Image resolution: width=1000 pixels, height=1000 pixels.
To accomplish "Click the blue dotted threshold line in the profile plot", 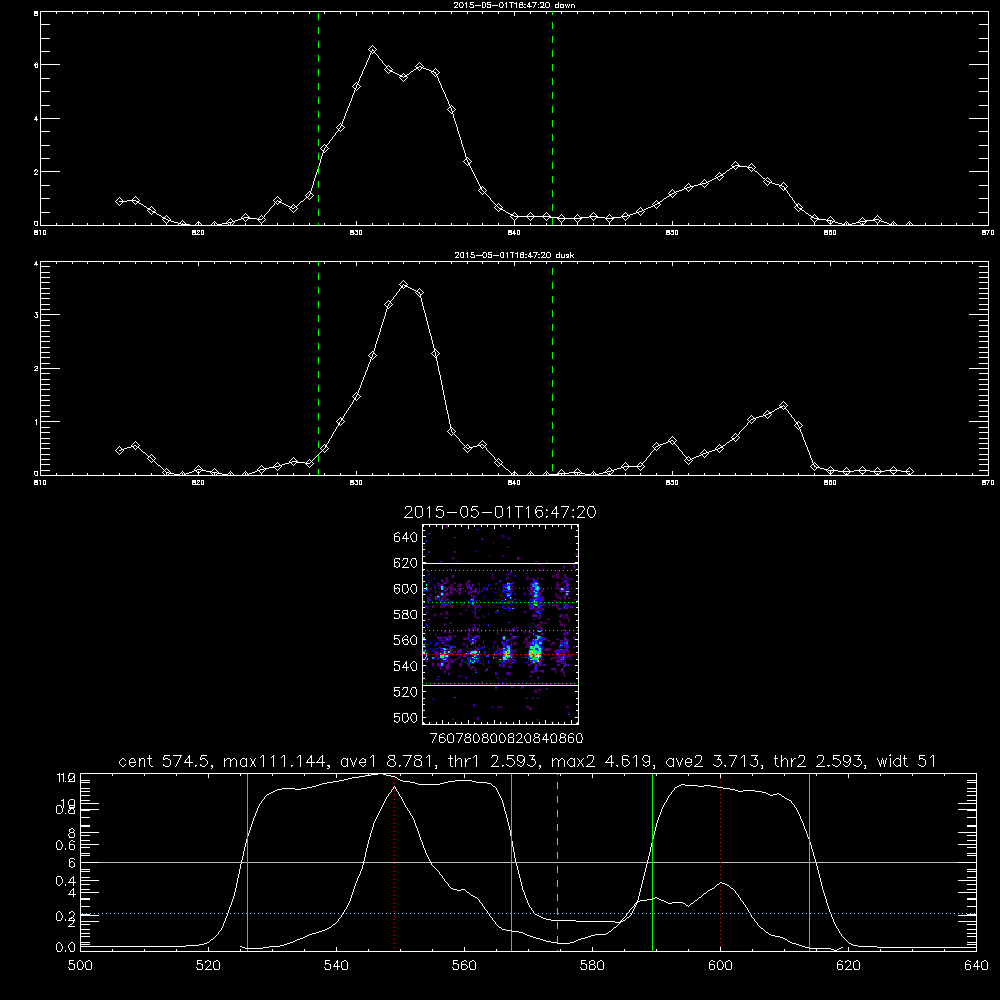I will (528, 914).
